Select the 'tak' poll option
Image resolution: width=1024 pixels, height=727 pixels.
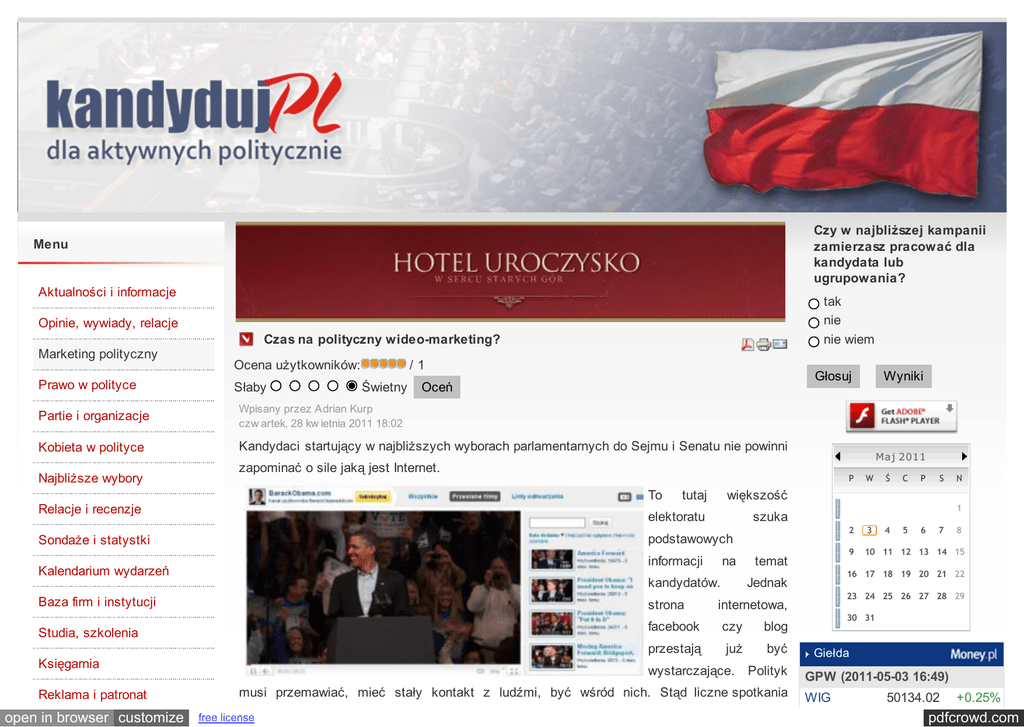814,303
